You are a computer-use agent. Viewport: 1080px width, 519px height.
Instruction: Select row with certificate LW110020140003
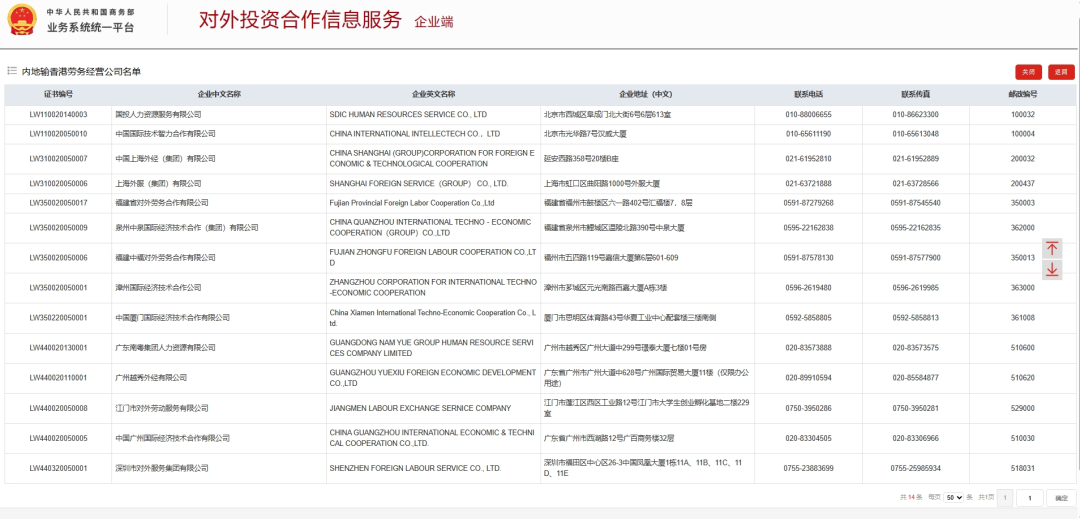(58, 115)
